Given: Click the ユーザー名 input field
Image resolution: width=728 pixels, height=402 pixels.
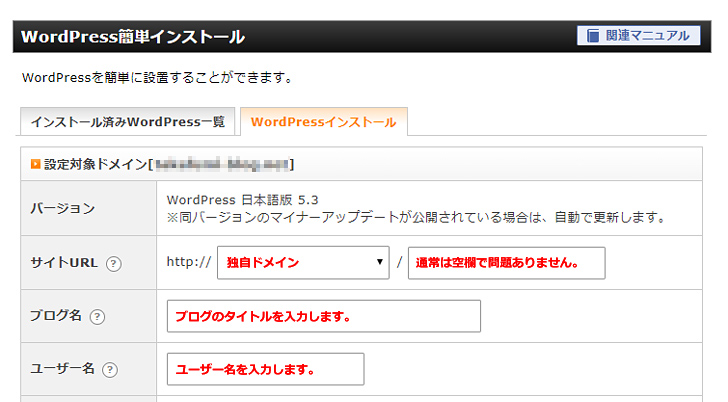Looking at the screenshot, I should point(266,370).
